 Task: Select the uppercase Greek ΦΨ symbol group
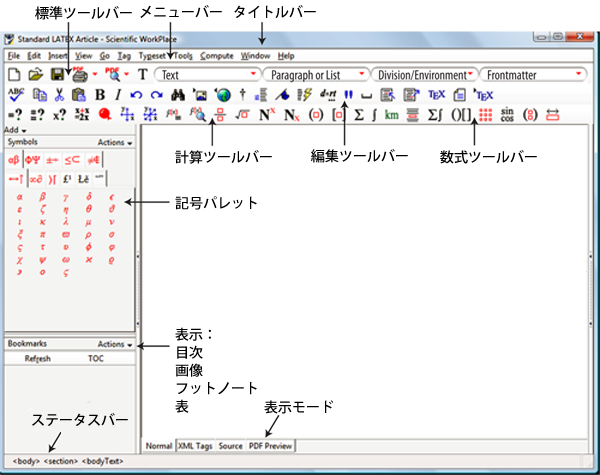tap(33, 160)
